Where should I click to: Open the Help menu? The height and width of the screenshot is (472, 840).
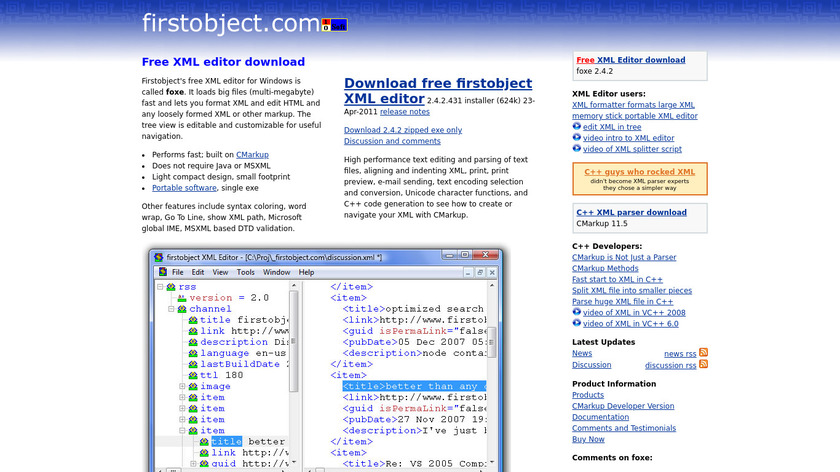(306, 272)
